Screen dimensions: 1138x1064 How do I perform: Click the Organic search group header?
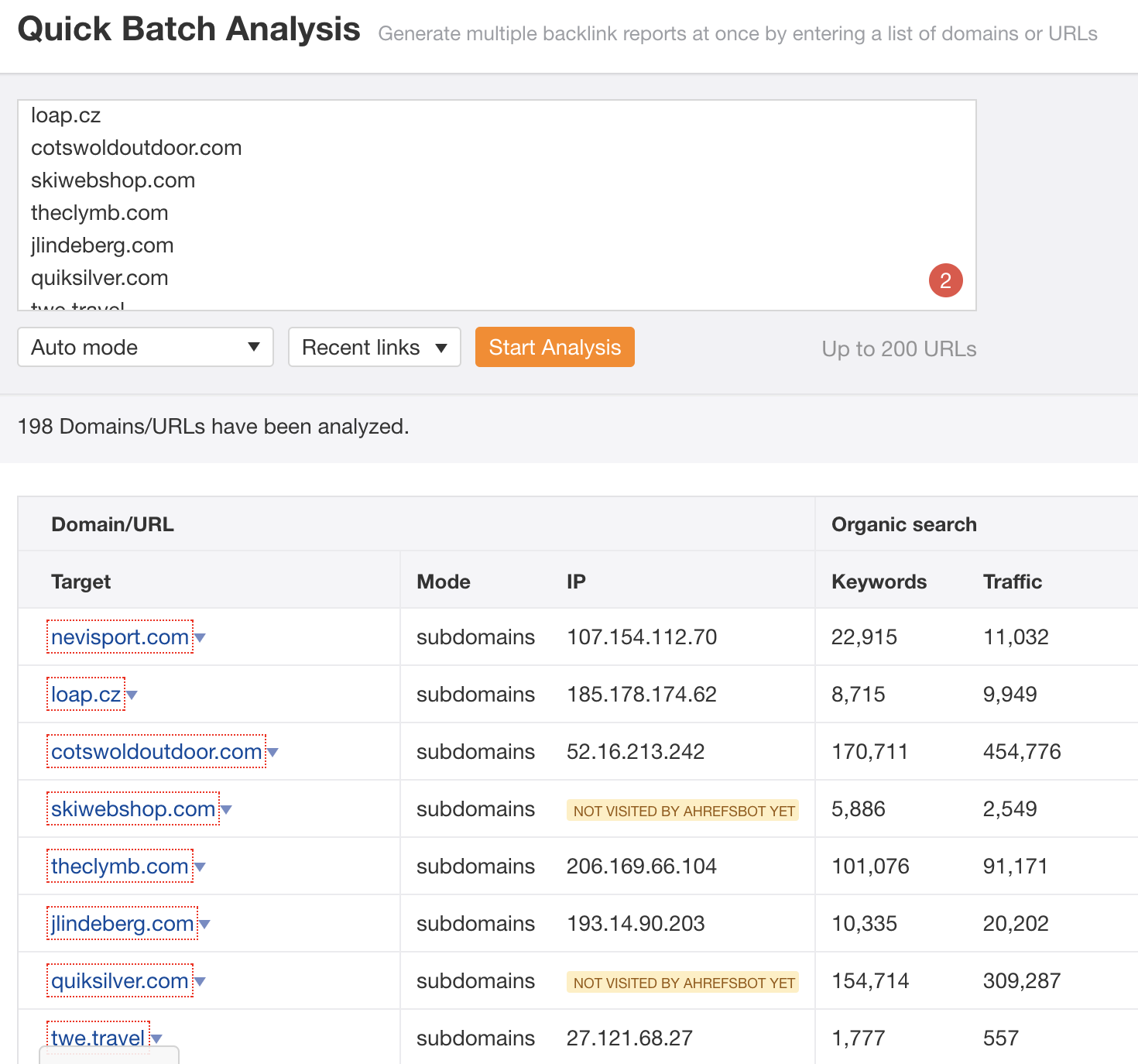tap(904, 524)
